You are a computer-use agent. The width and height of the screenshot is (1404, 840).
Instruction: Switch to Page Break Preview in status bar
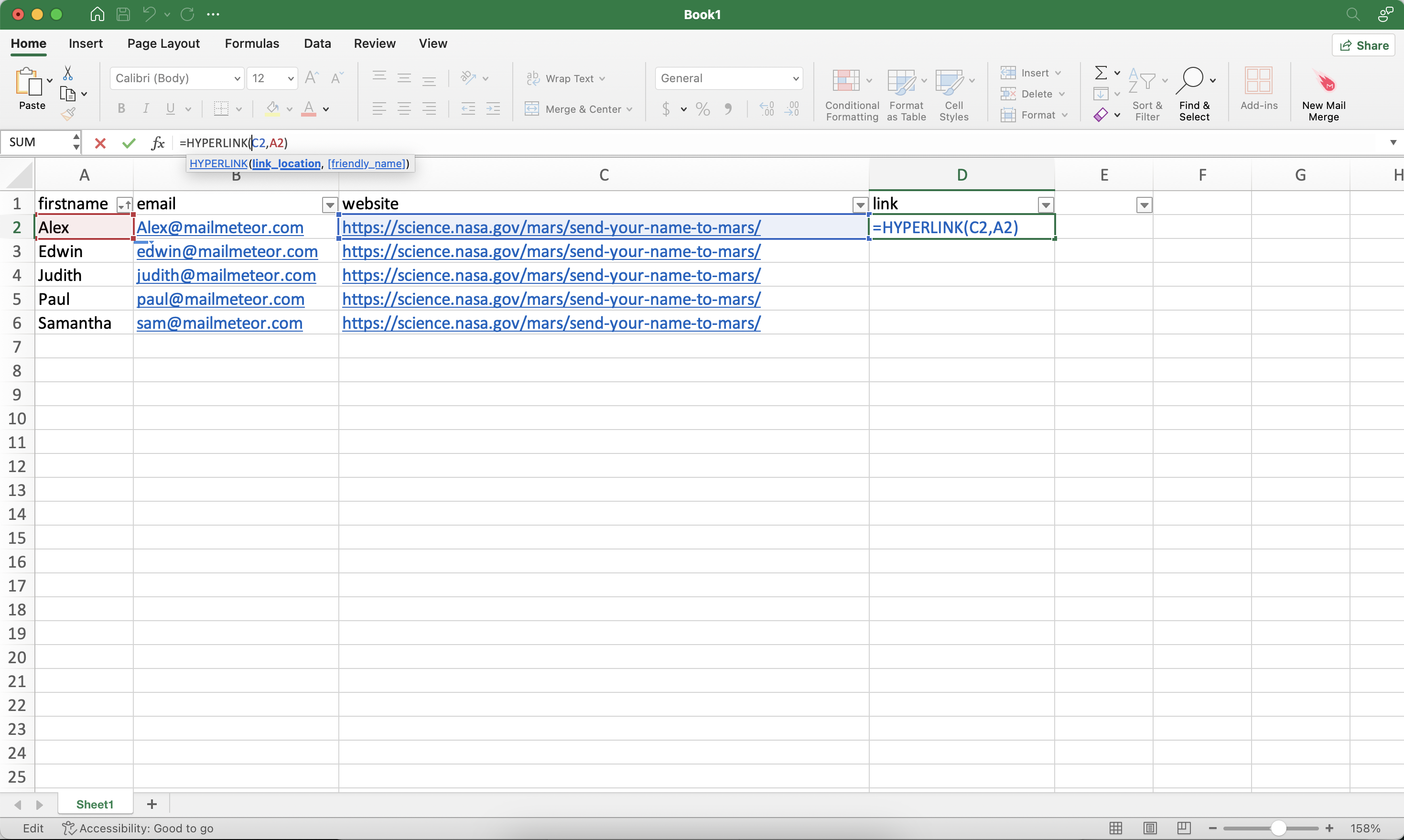(x=1184, y=828)
